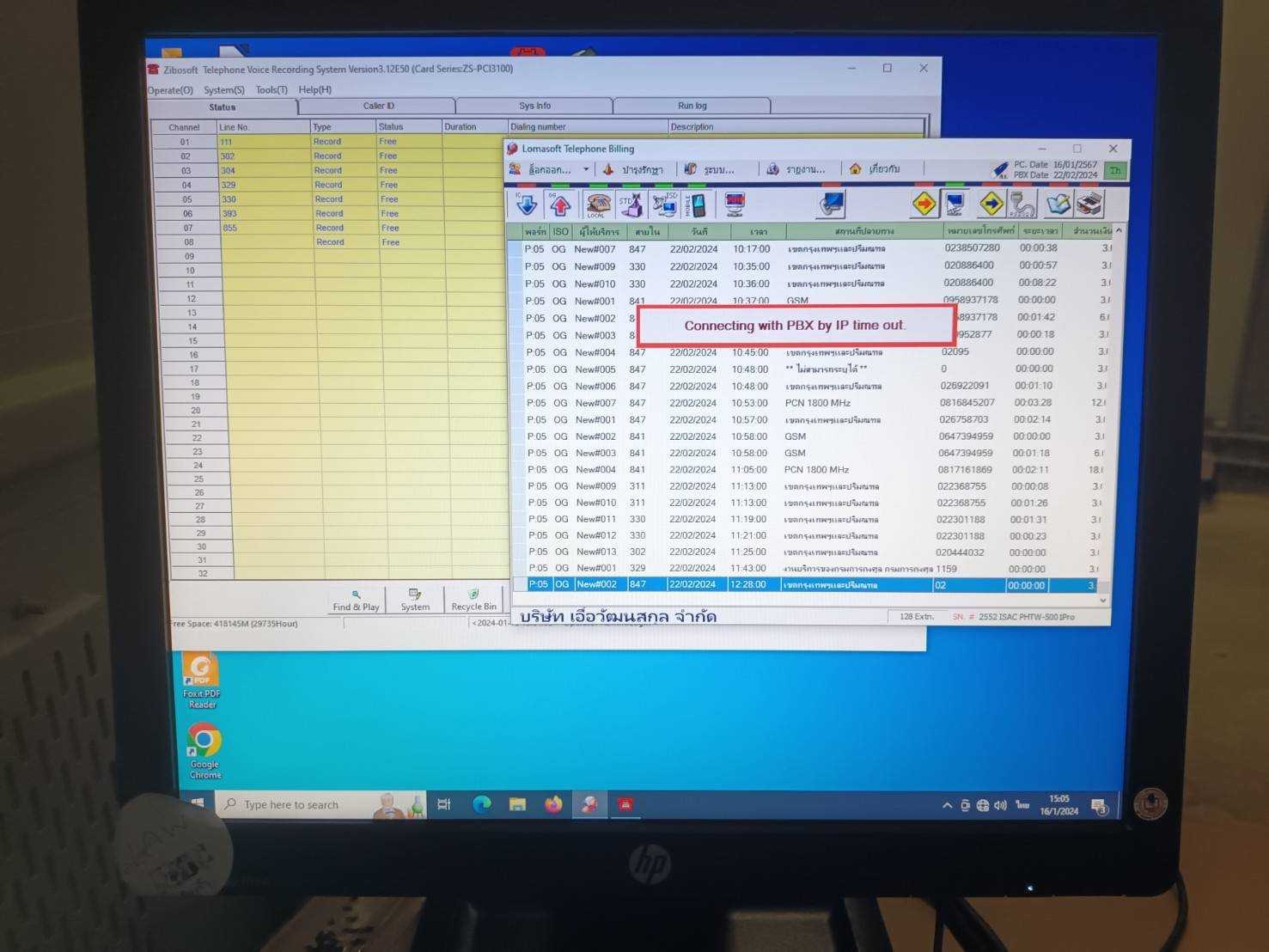Open Tools(T) menu in Zibosoft window
The image size is (1269, 952).
271,90
